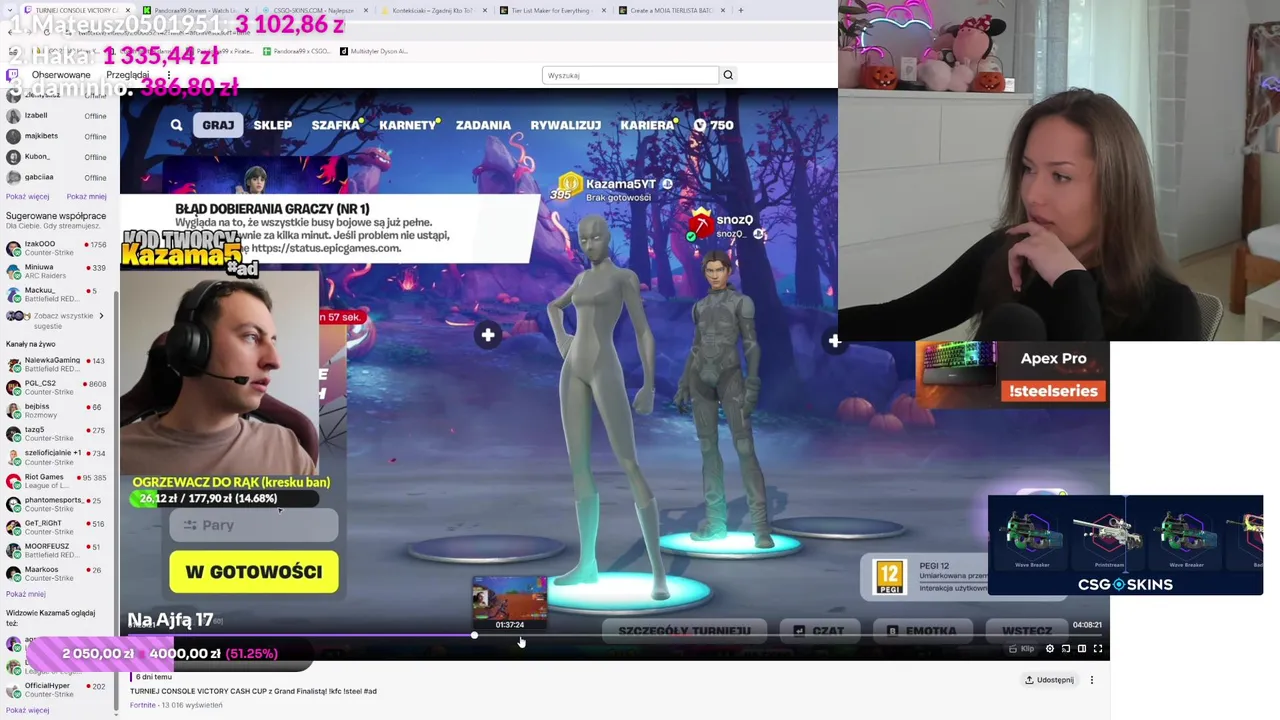The image size is (1280, 720).
Task: Open new browser tab with plus icon
Action: click(x=740, y=10)
